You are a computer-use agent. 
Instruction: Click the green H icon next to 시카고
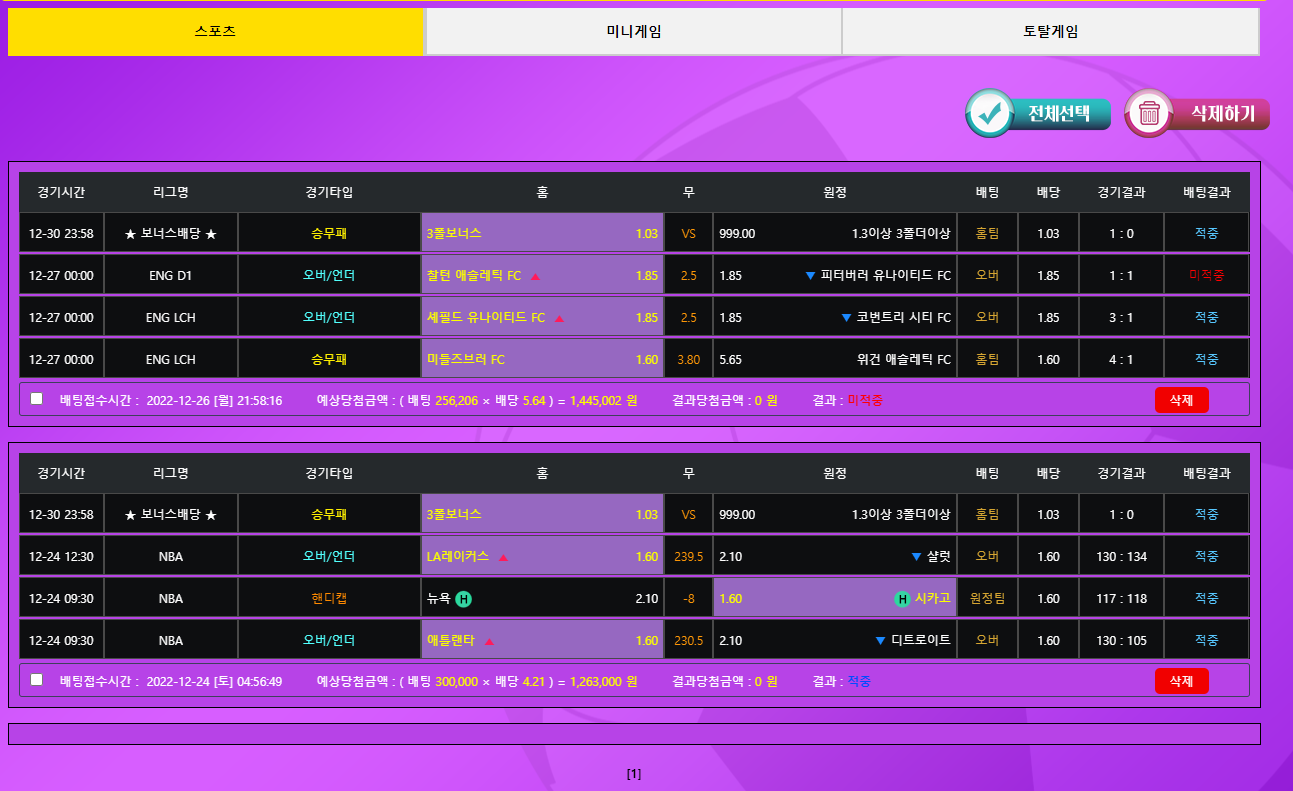pyautogui.click(x=902, y=599)
